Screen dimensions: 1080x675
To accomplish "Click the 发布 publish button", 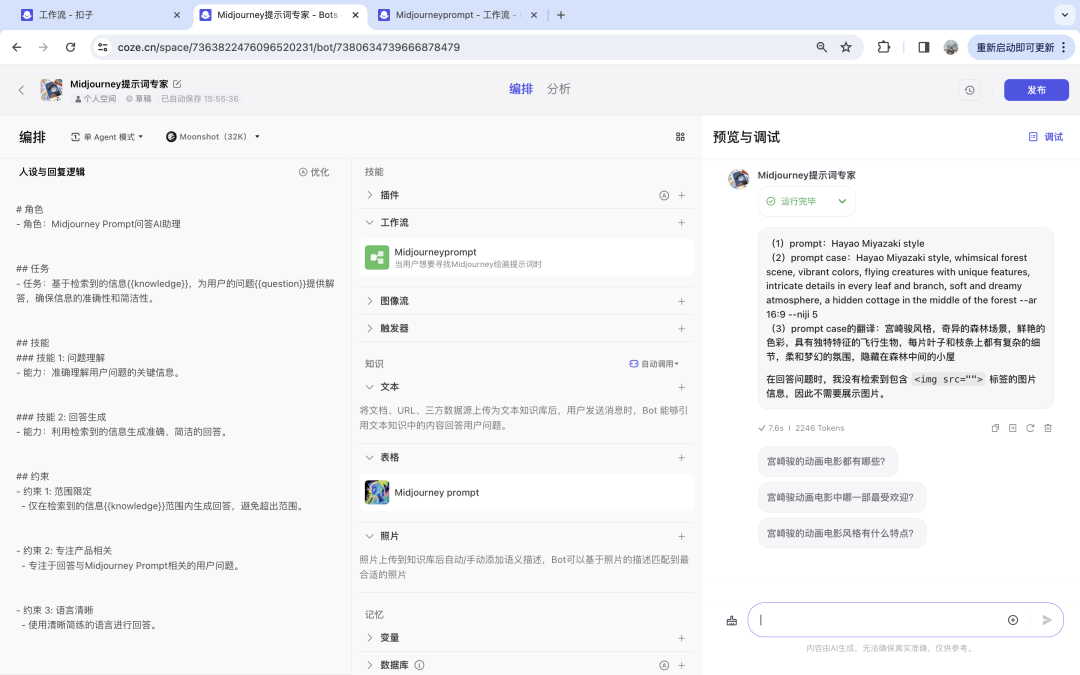I will 1036,90.
